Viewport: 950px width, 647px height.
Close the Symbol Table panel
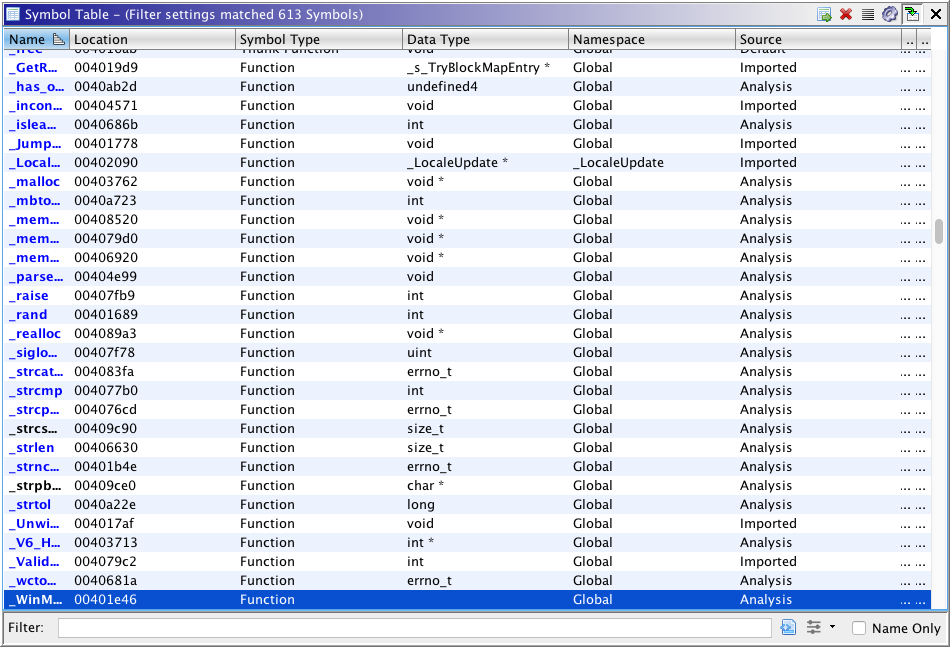pos(936,15)
